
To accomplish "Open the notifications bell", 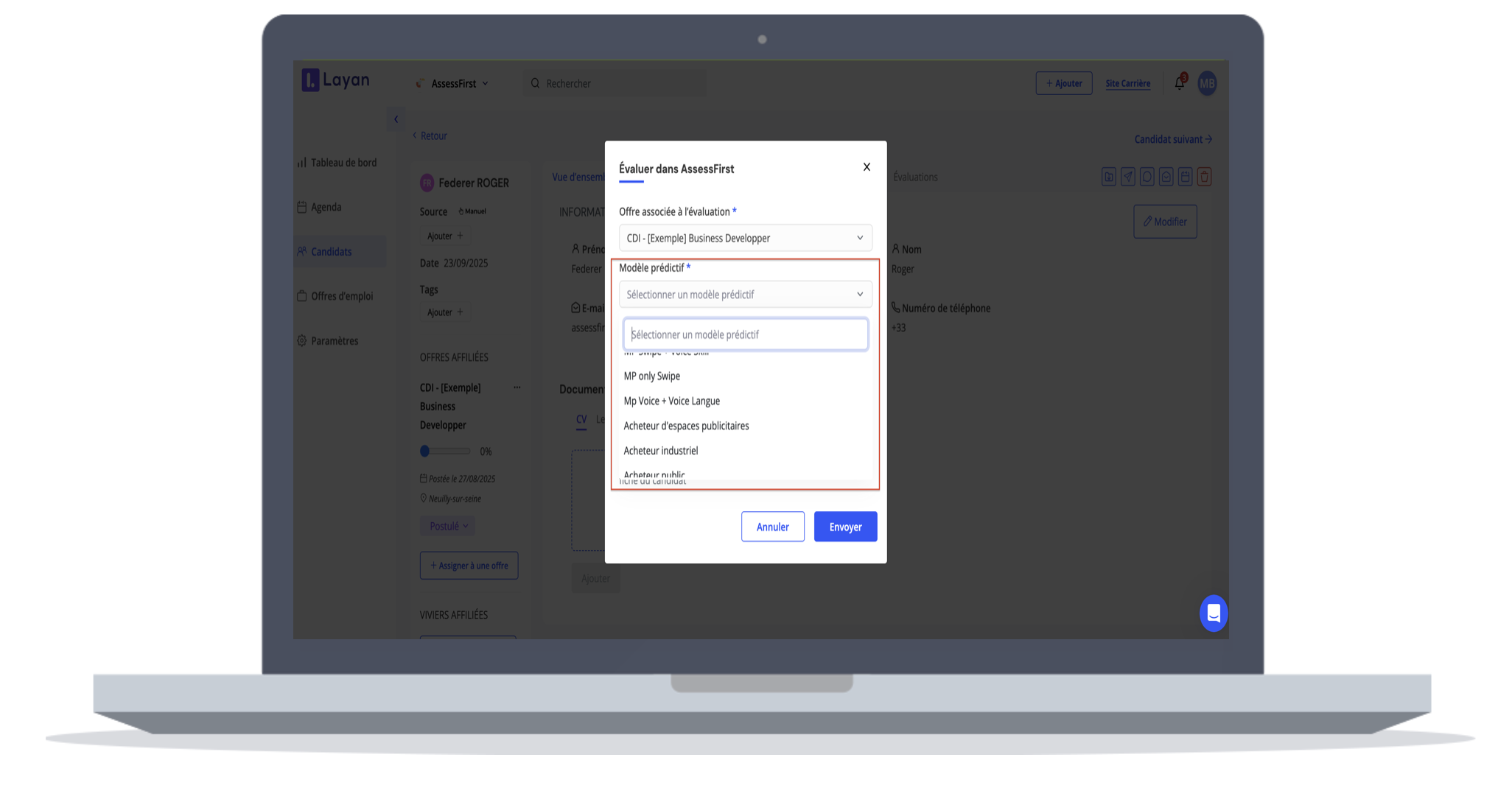I will [1180, 82].
